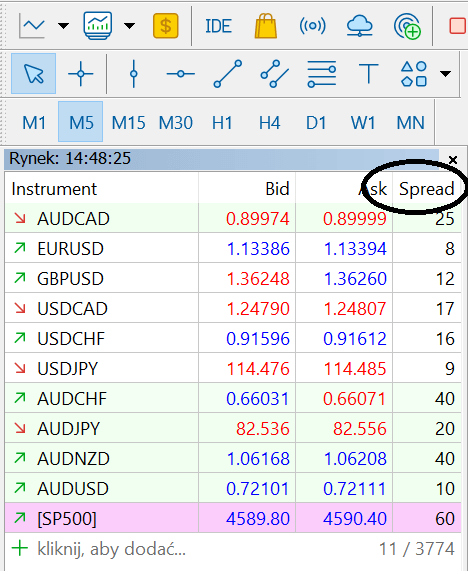
Task: Select the AUDCAD instrument row
Action: (233, 219)
